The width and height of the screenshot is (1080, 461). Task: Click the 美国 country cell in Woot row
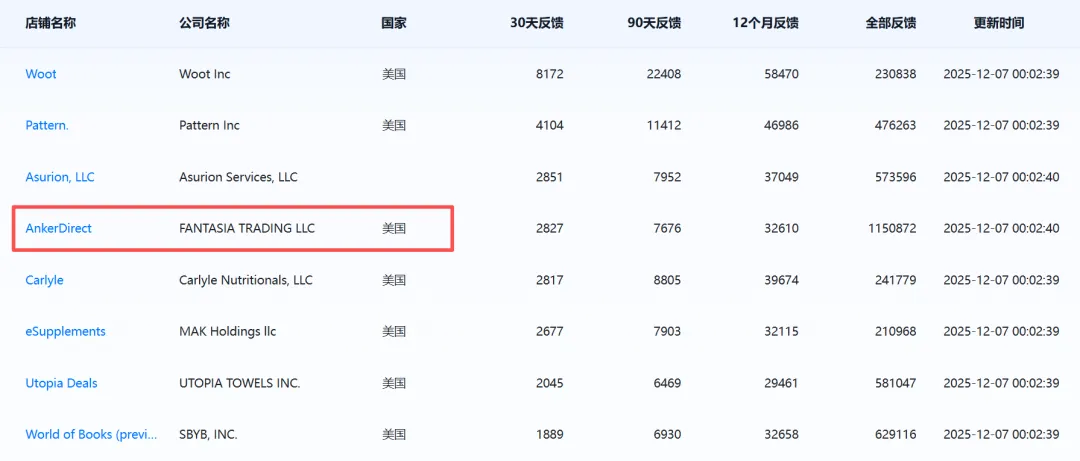click(x=394, y=74)
